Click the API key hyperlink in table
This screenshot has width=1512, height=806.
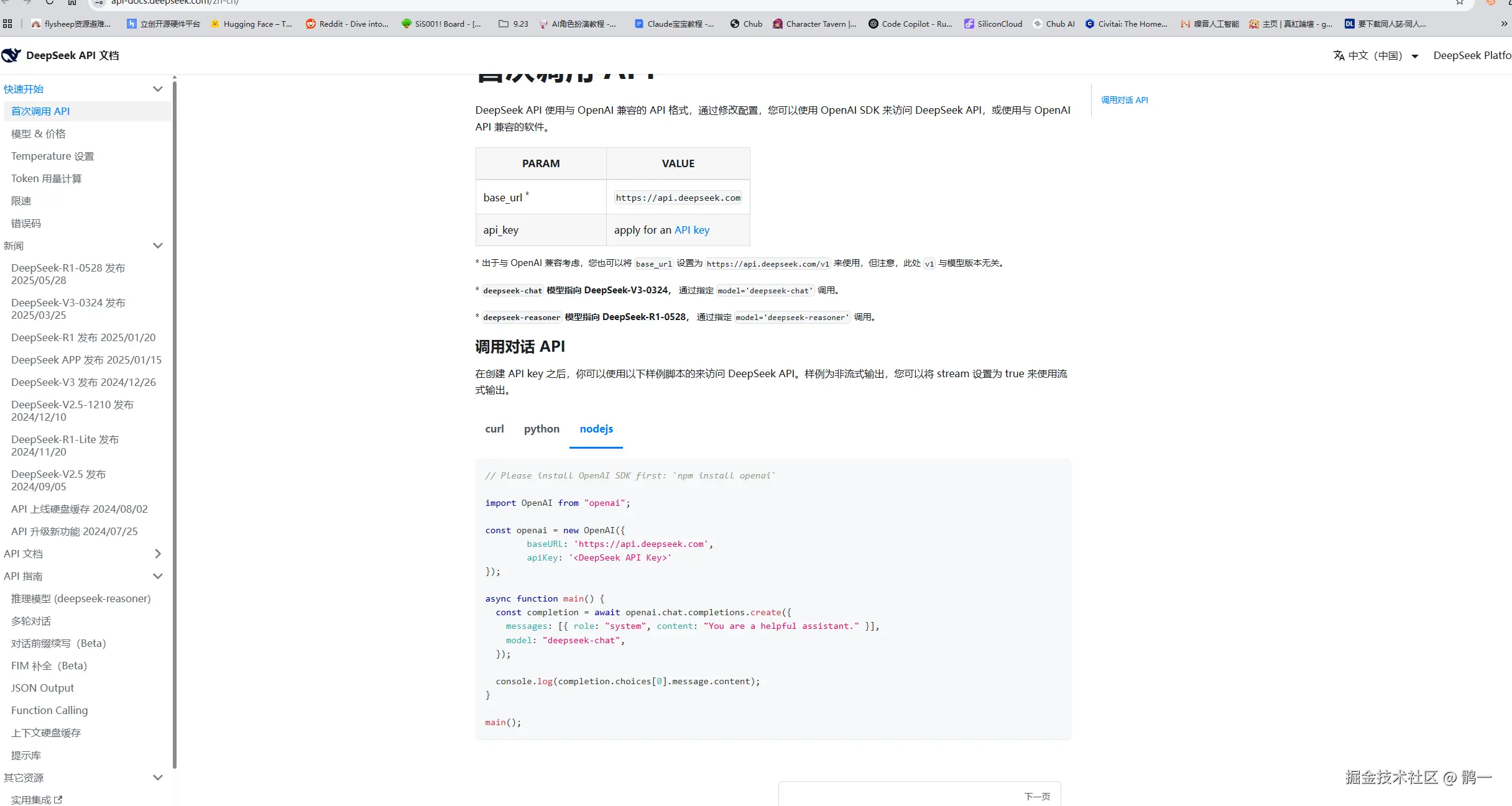691,230
